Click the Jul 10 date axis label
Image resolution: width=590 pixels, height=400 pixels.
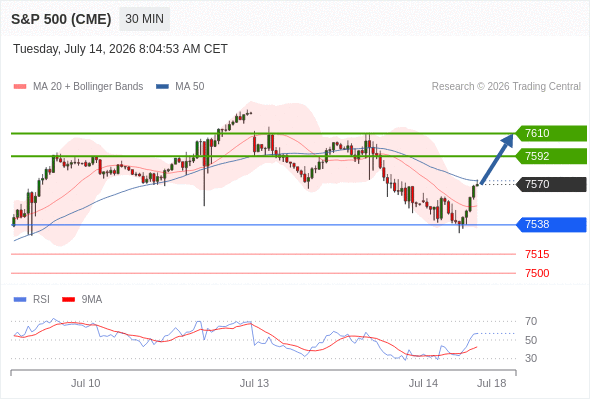coord(85,383)
